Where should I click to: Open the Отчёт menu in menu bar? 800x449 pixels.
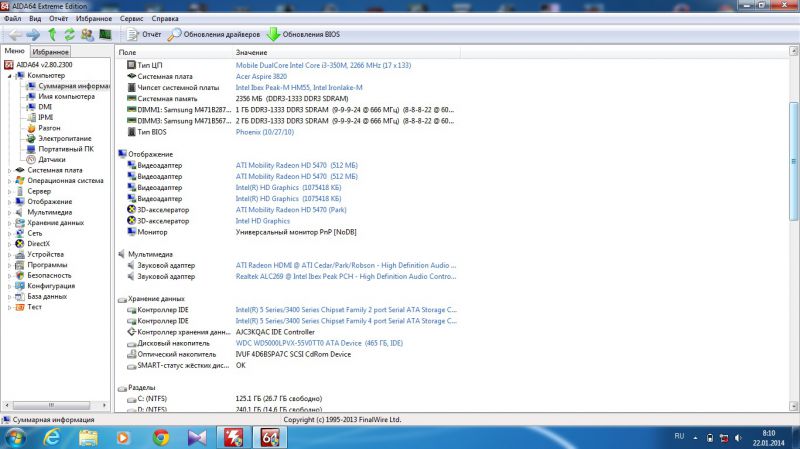point(59,18)
